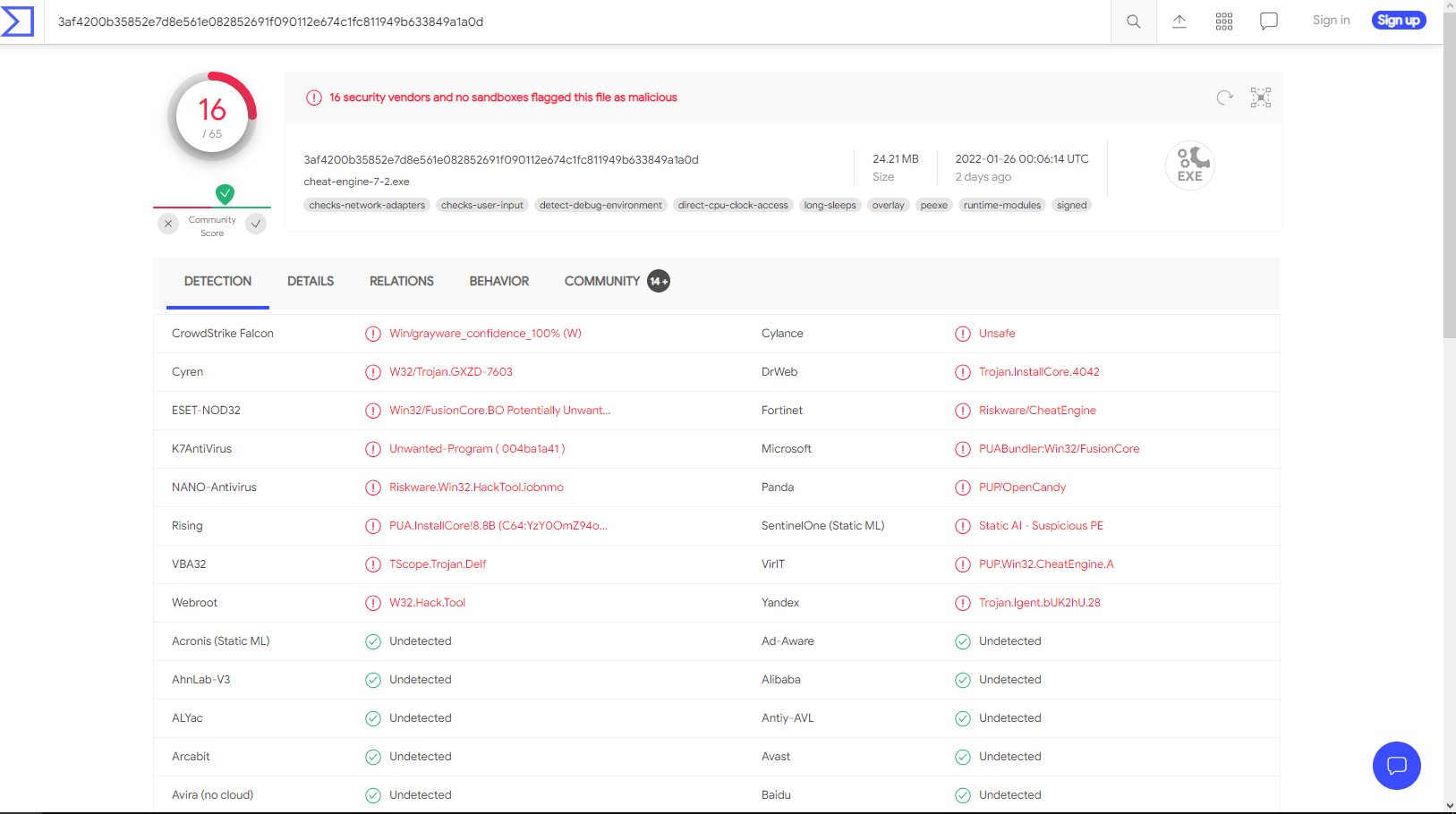1456x814 pixels.
Task: Switch to the BEHAVIOR tab
Action: pos(499,282)
